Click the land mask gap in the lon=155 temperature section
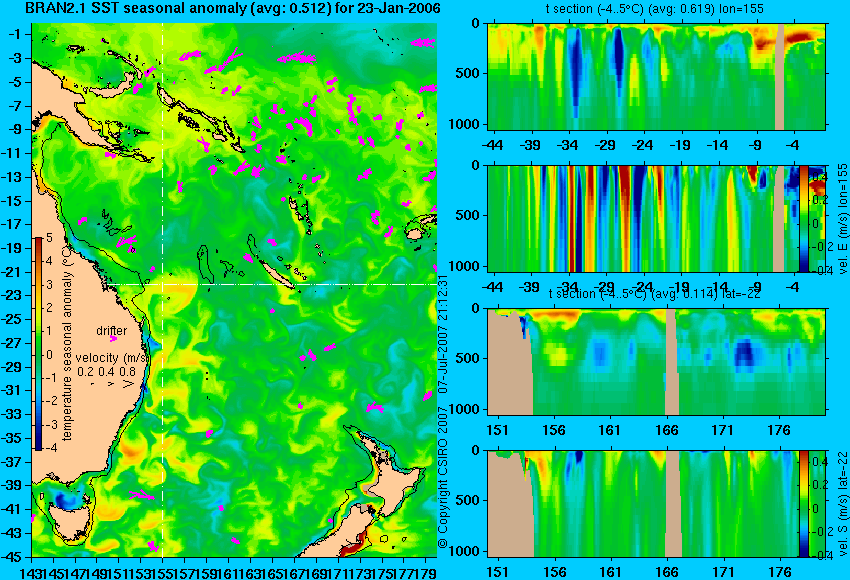Image resolution: width=850 pixels, height=580 pixels. point(780,76)
